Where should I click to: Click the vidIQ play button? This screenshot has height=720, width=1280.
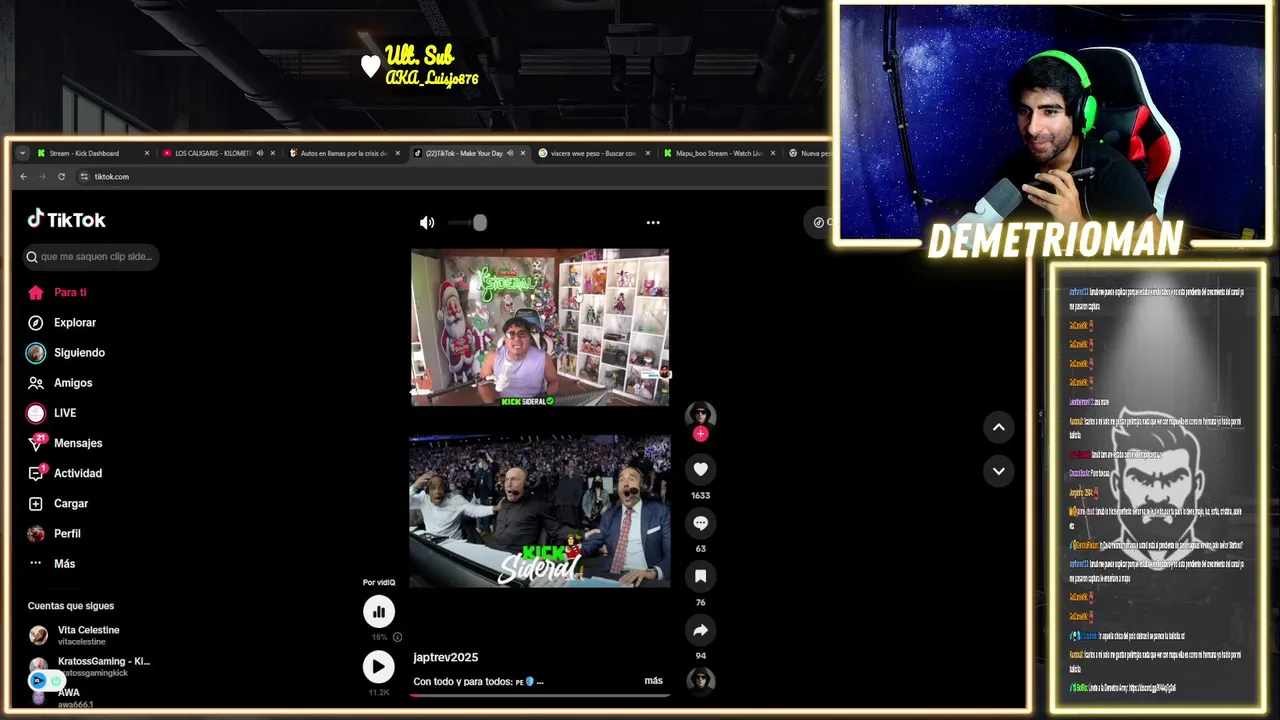(x=378, y=667)
